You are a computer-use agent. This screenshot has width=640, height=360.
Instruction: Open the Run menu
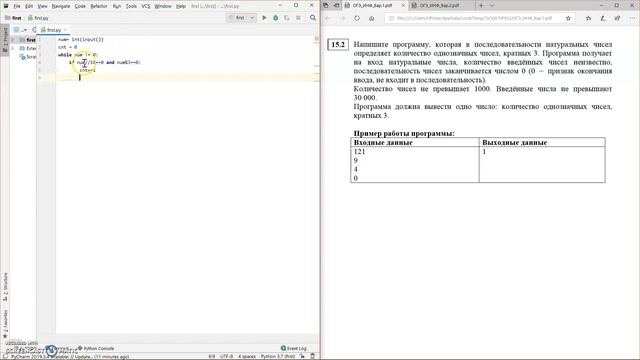click(117, 6)
